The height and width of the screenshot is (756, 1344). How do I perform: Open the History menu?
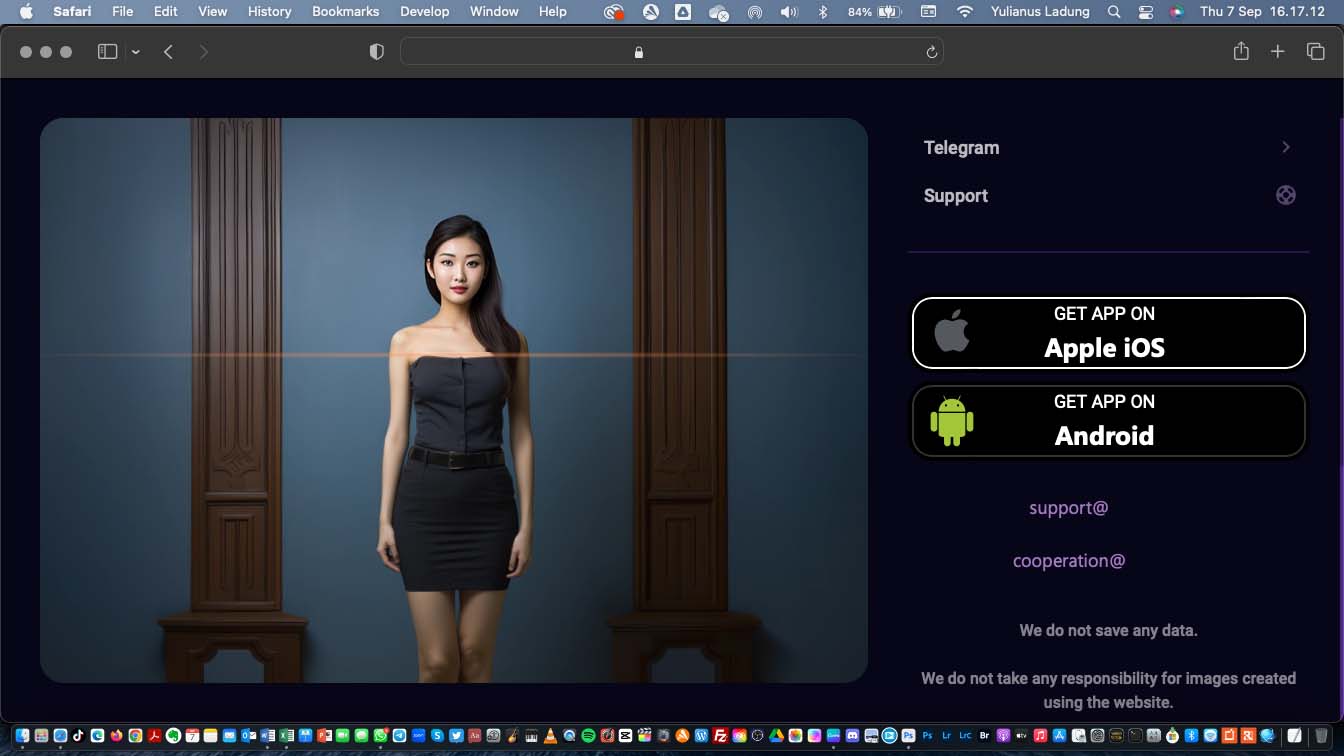(x=269, y=12)
